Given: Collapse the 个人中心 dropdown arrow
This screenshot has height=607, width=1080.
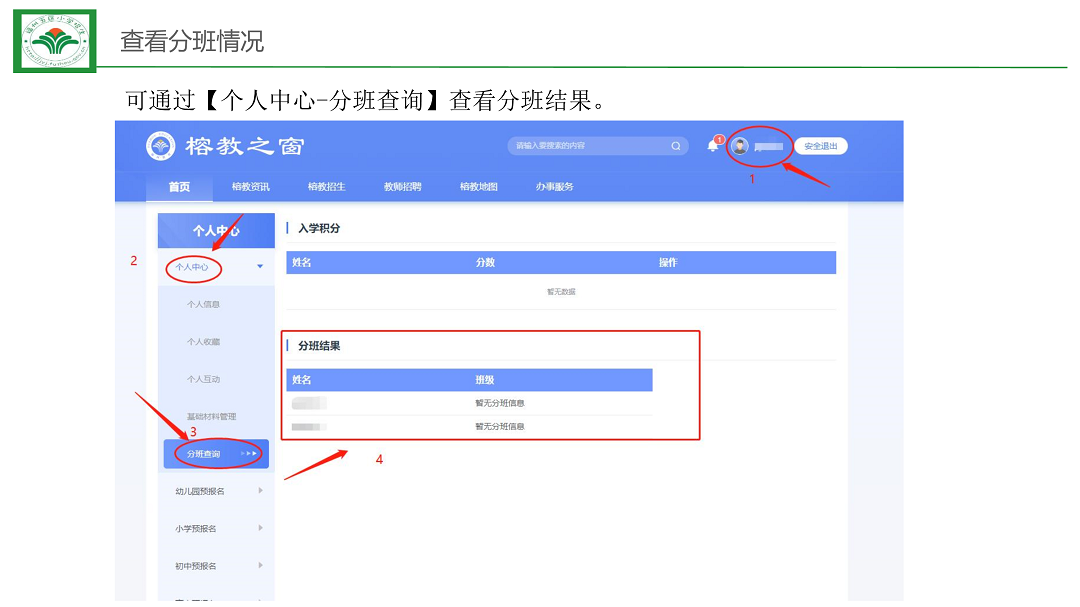Looking at the screenshot, I should coord(260,267).
